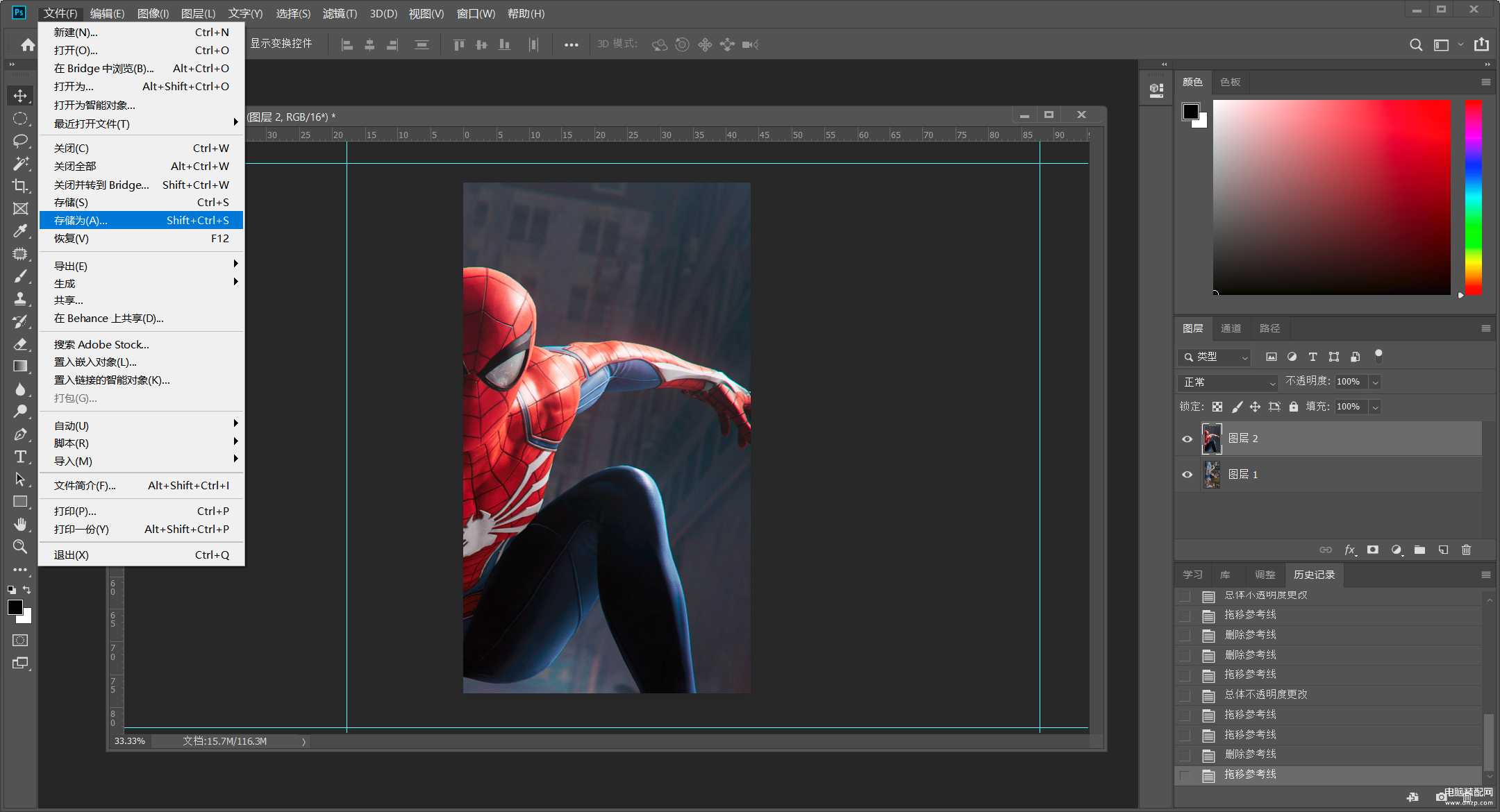Select history step 总体不透明度更改
The image size is (1500, 812).
[x=1266, y=695]
